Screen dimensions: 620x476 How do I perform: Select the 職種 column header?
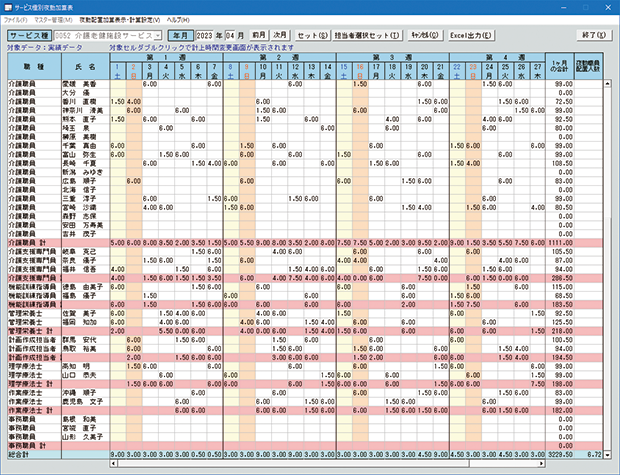(x=34, y=67)
